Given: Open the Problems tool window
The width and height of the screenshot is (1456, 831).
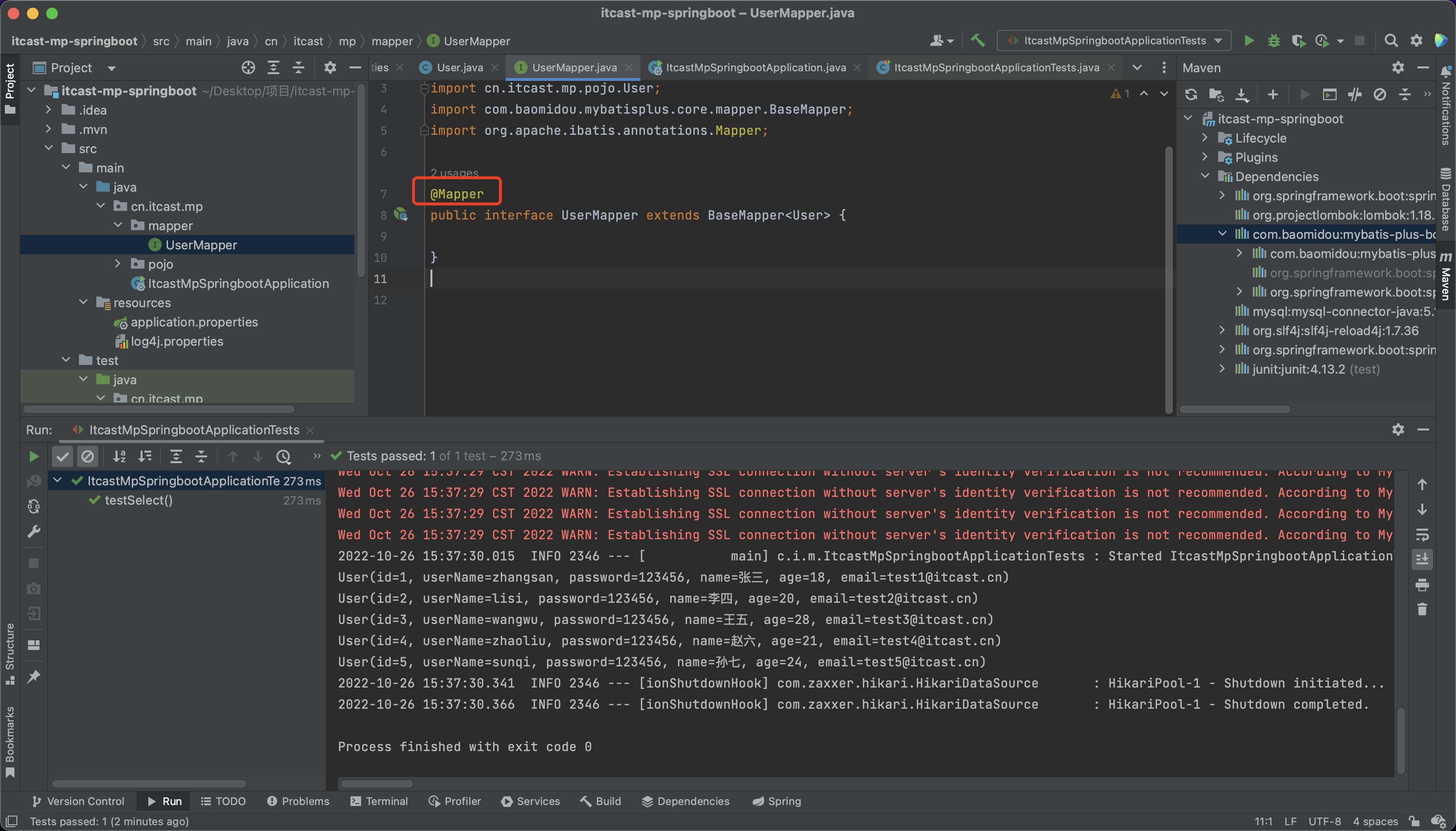Looking at the screenshot, I should 298,801.
